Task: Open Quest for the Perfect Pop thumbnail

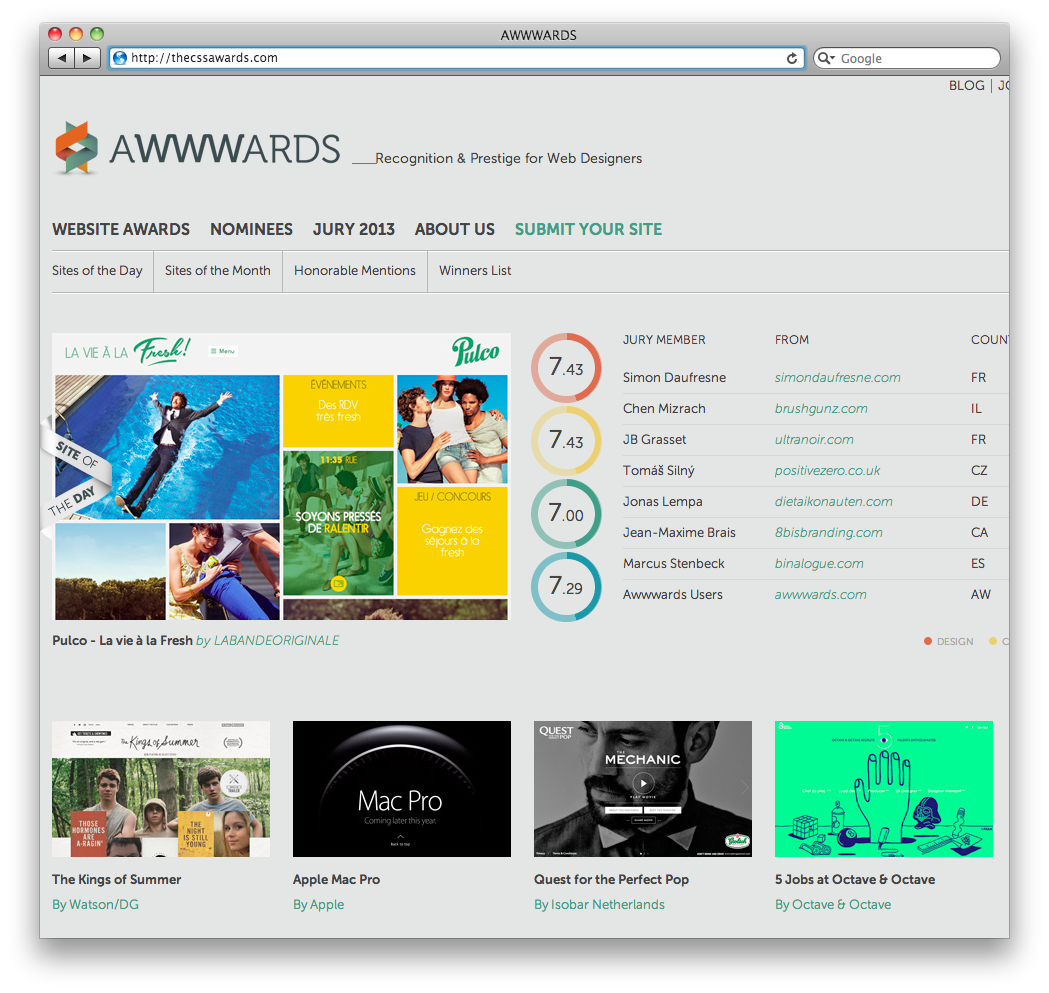Action: [x=643, y=789]
